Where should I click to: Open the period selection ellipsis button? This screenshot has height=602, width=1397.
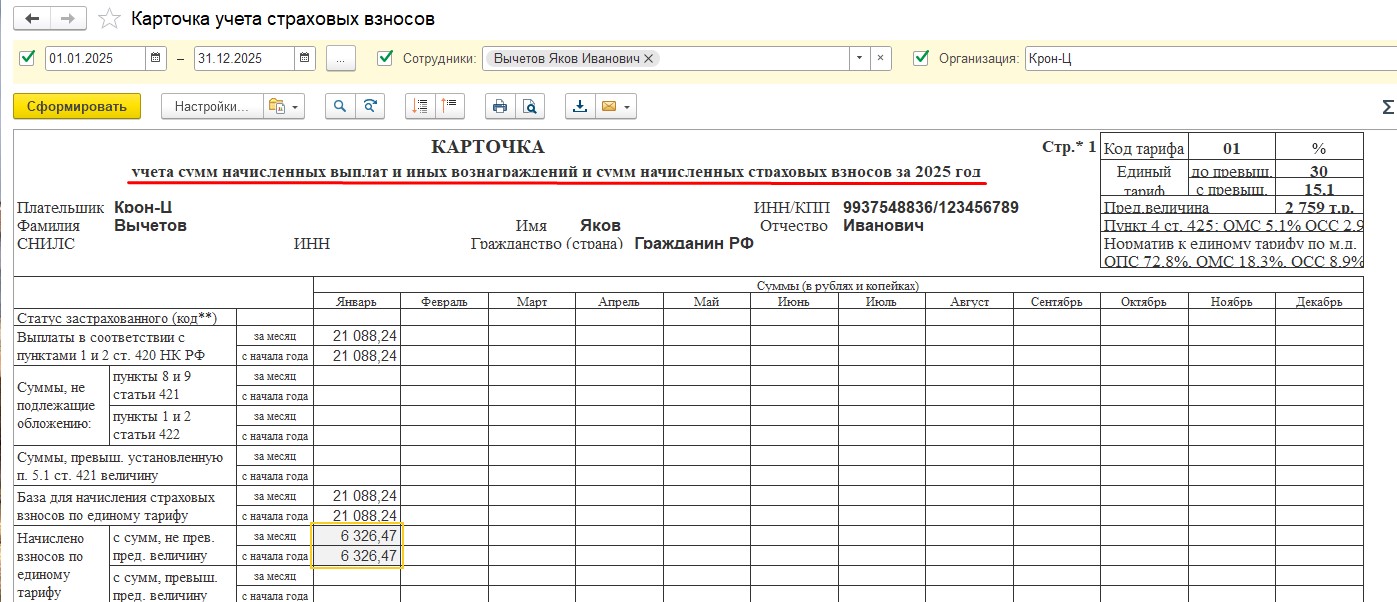point(340,59)
